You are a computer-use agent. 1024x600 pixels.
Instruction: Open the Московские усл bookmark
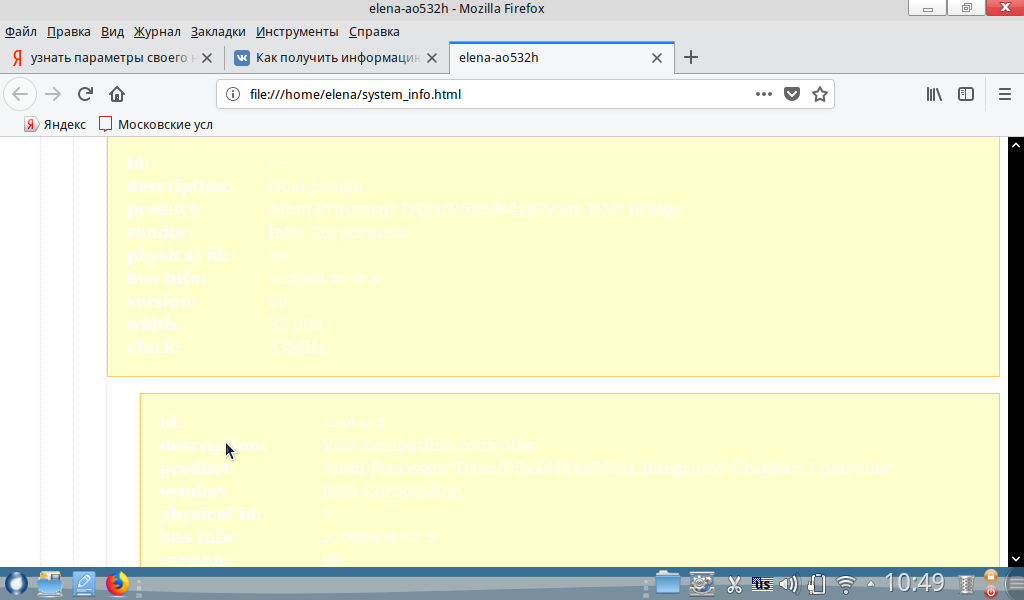tap(155, 124)
